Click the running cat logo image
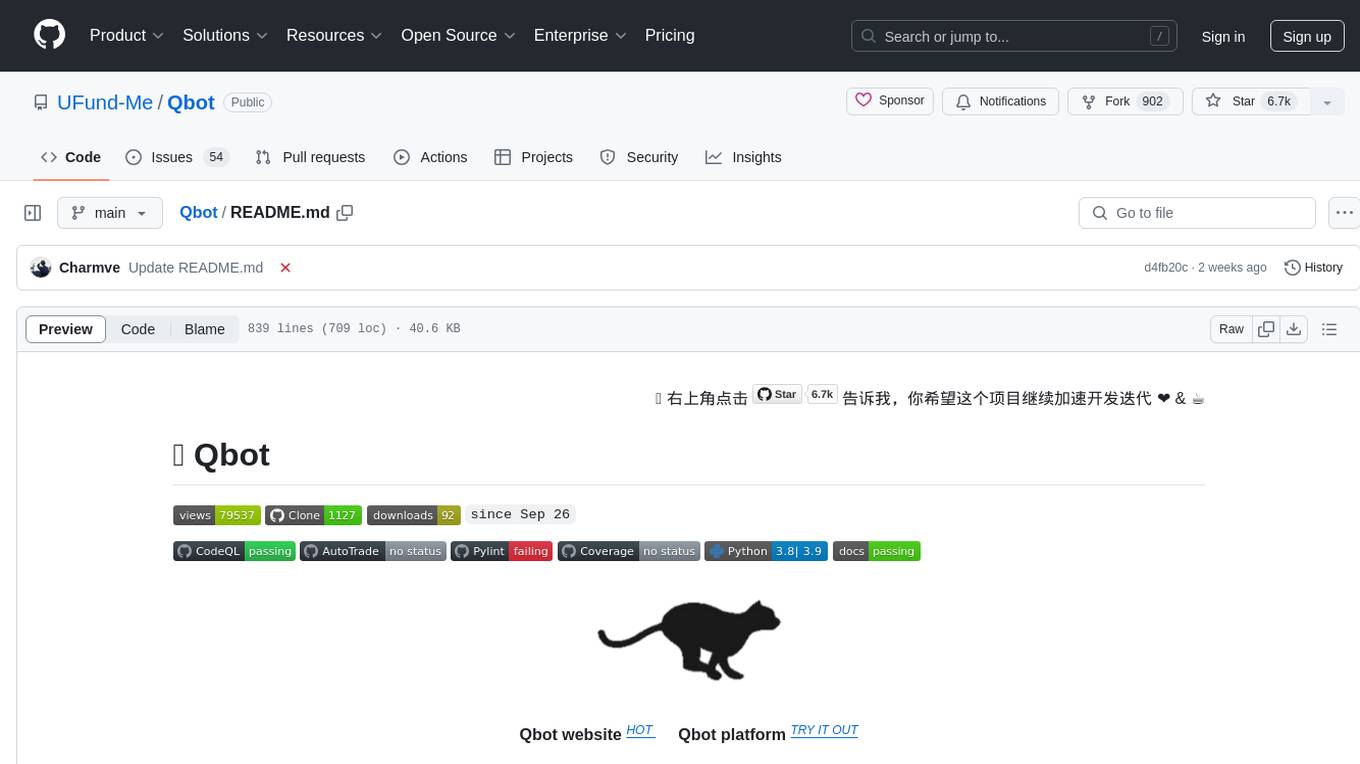Image resolution: width=1360 pixels, height=764 pixels. 689,640
